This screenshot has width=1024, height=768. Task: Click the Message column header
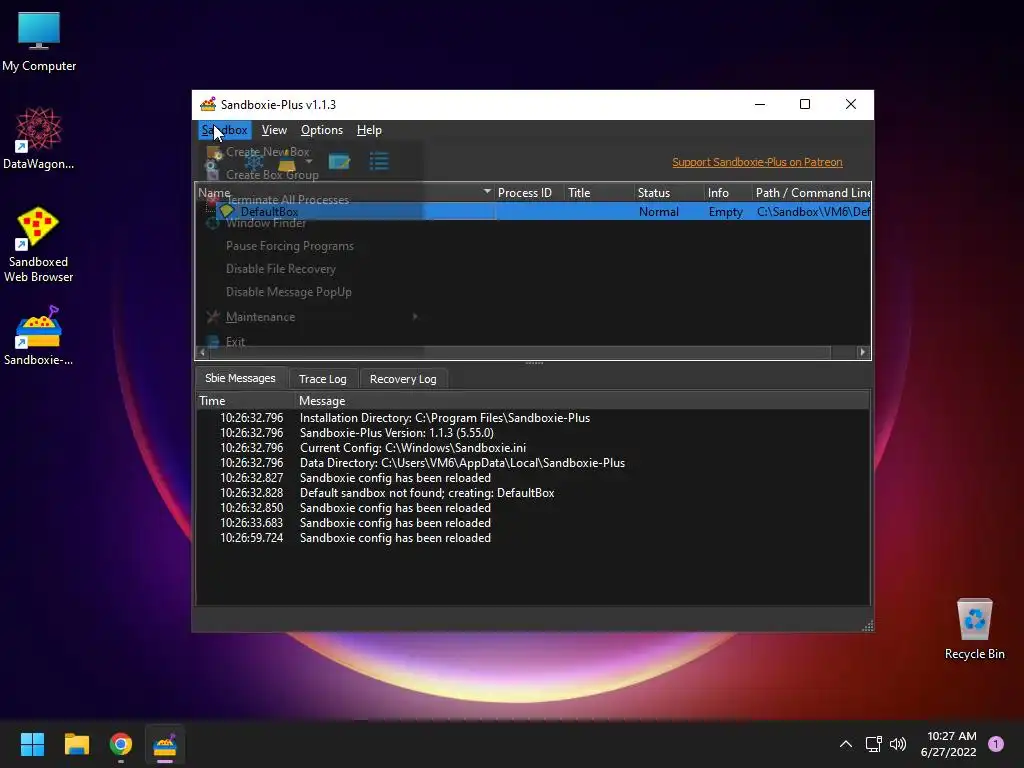coord(582,400)
